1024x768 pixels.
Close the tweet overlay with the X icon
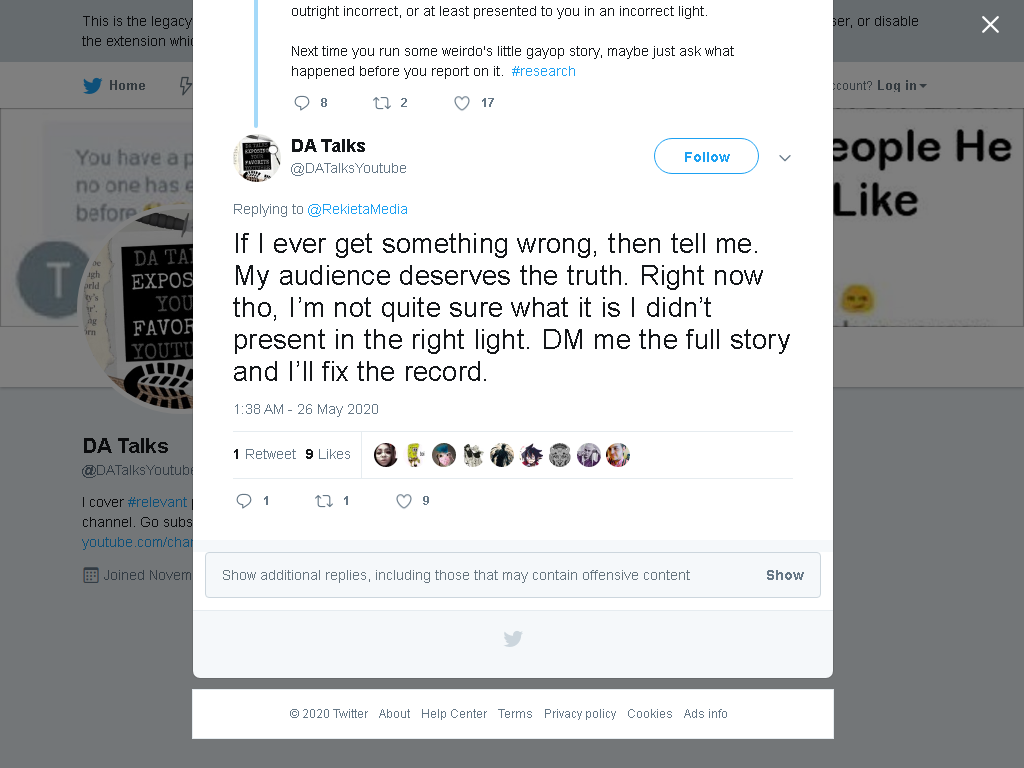pos(990,24)
